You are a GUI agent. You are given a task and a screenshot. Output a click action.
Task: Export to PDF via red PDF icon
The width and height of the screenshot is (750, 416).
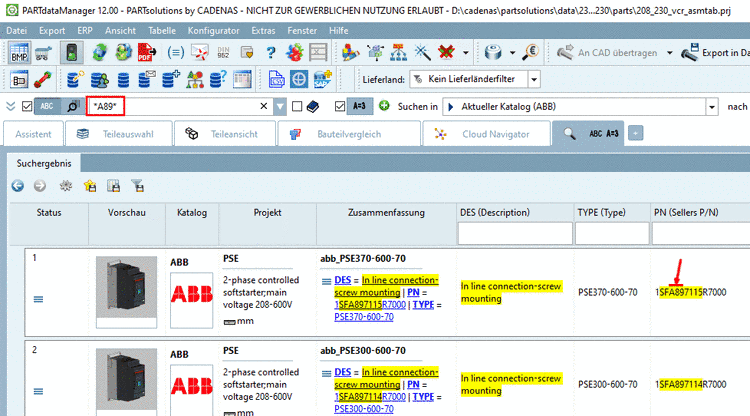(147, 53)
